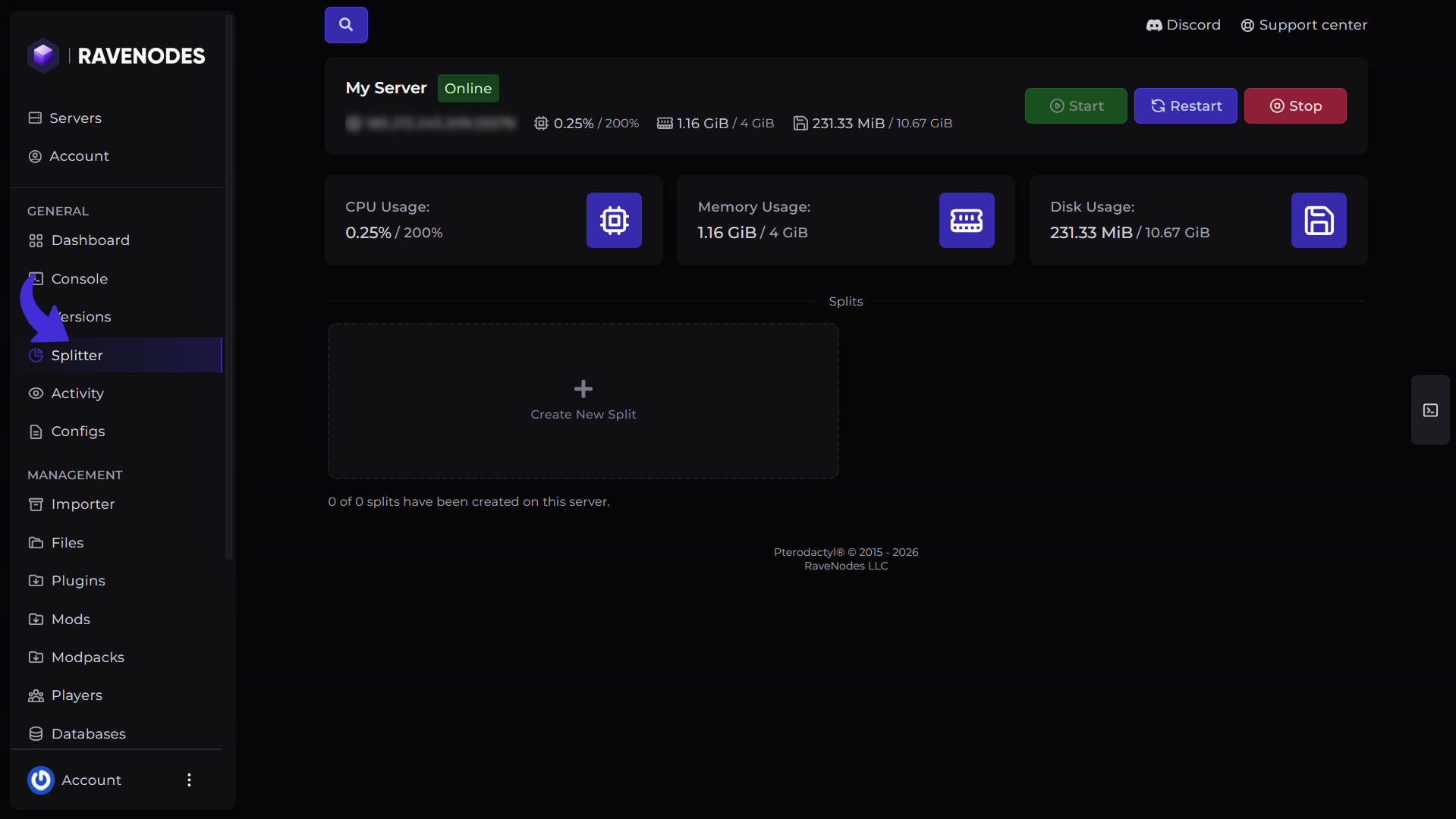Stop the server

coord(1295,105)
